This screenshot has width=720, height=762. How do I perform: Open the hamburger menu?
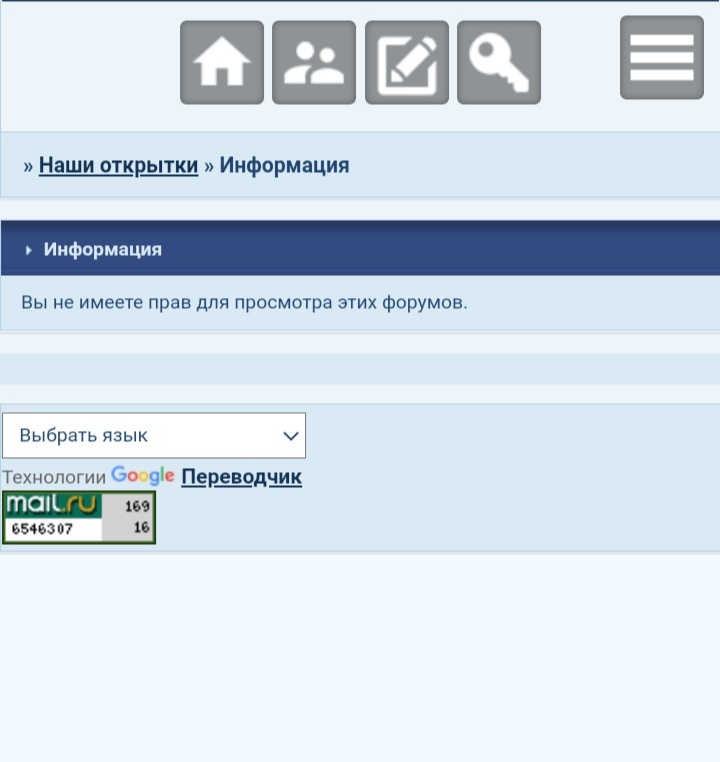pyautogui.click(x=662, y=57)
